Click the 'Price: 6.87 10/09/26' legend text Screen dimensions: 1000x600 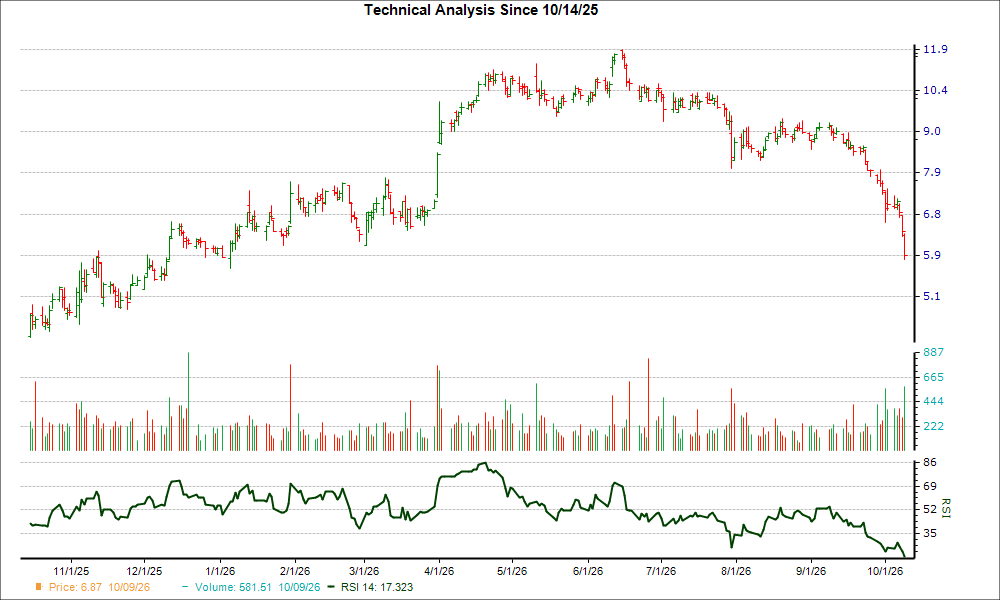(99, 587)
